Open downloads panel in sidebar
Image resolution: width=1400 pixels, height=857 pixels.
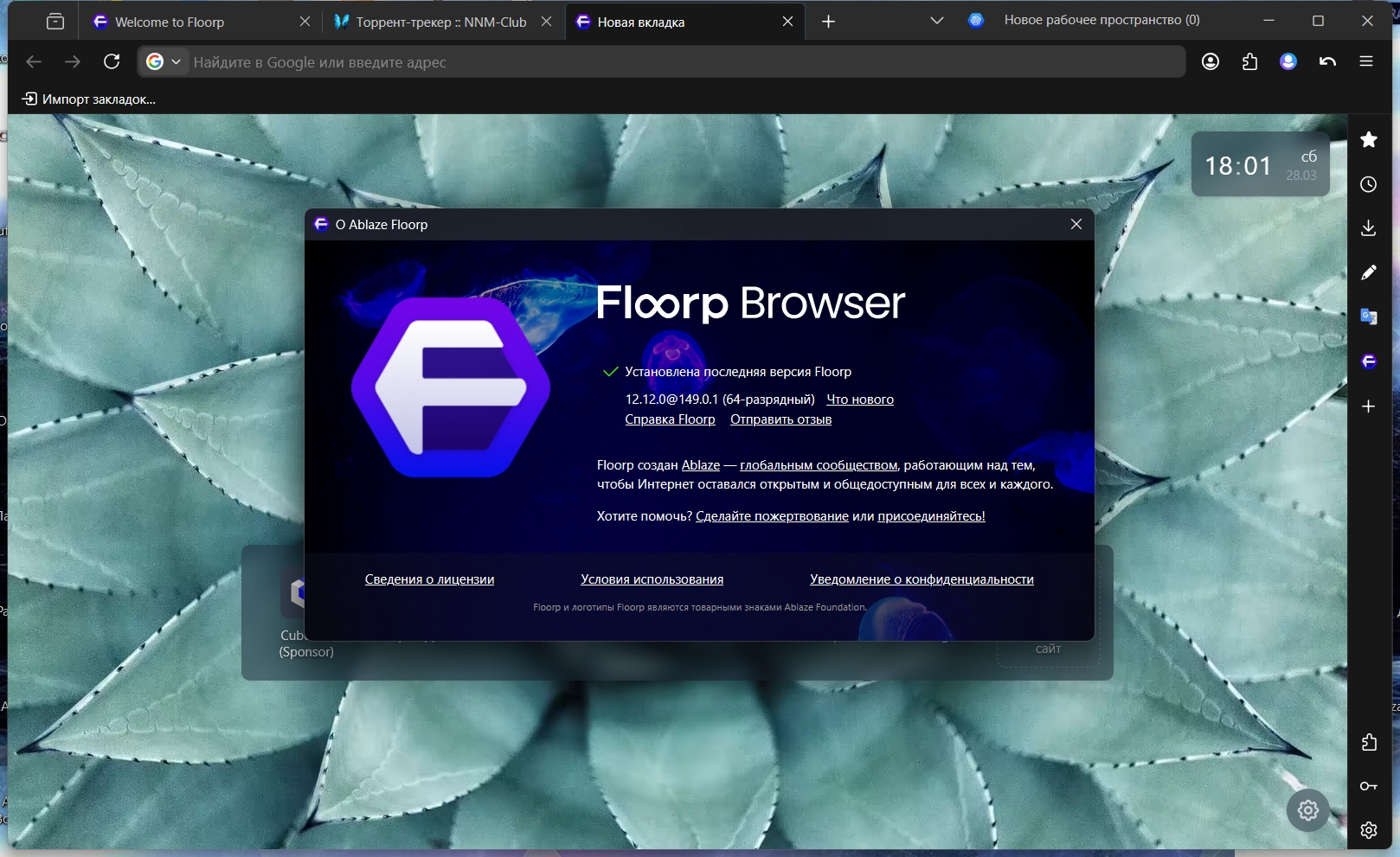pos(1368,228)
